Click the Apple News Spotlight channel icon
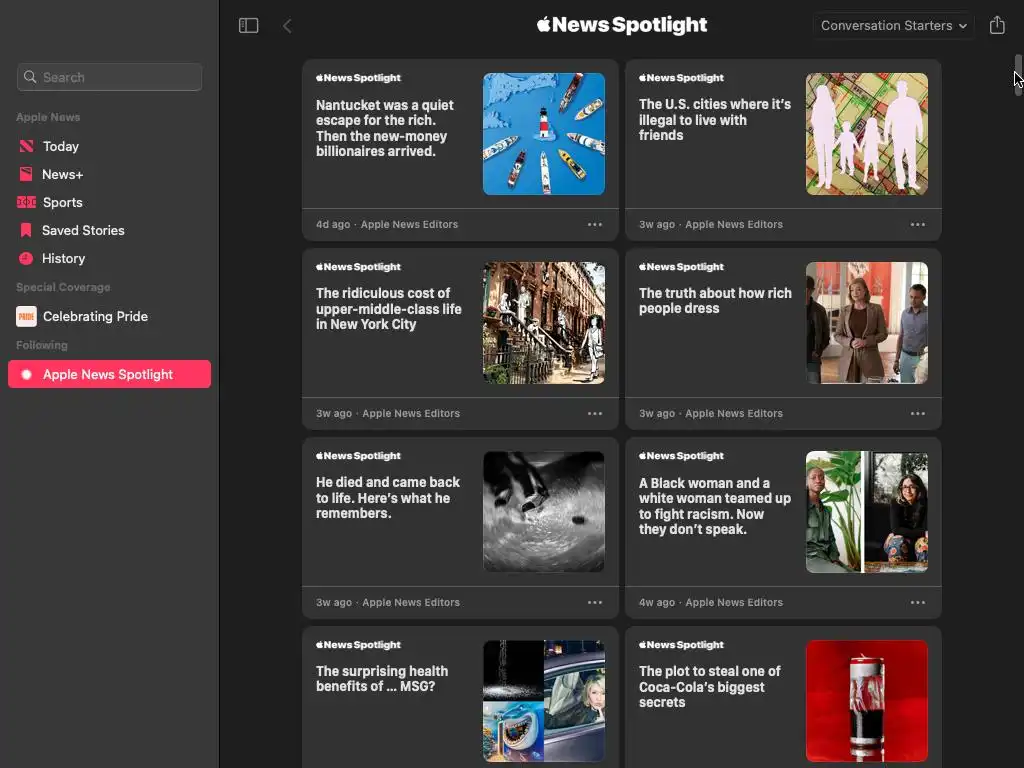The width and height of the screenshot is (1024, 768). [26, 375]
